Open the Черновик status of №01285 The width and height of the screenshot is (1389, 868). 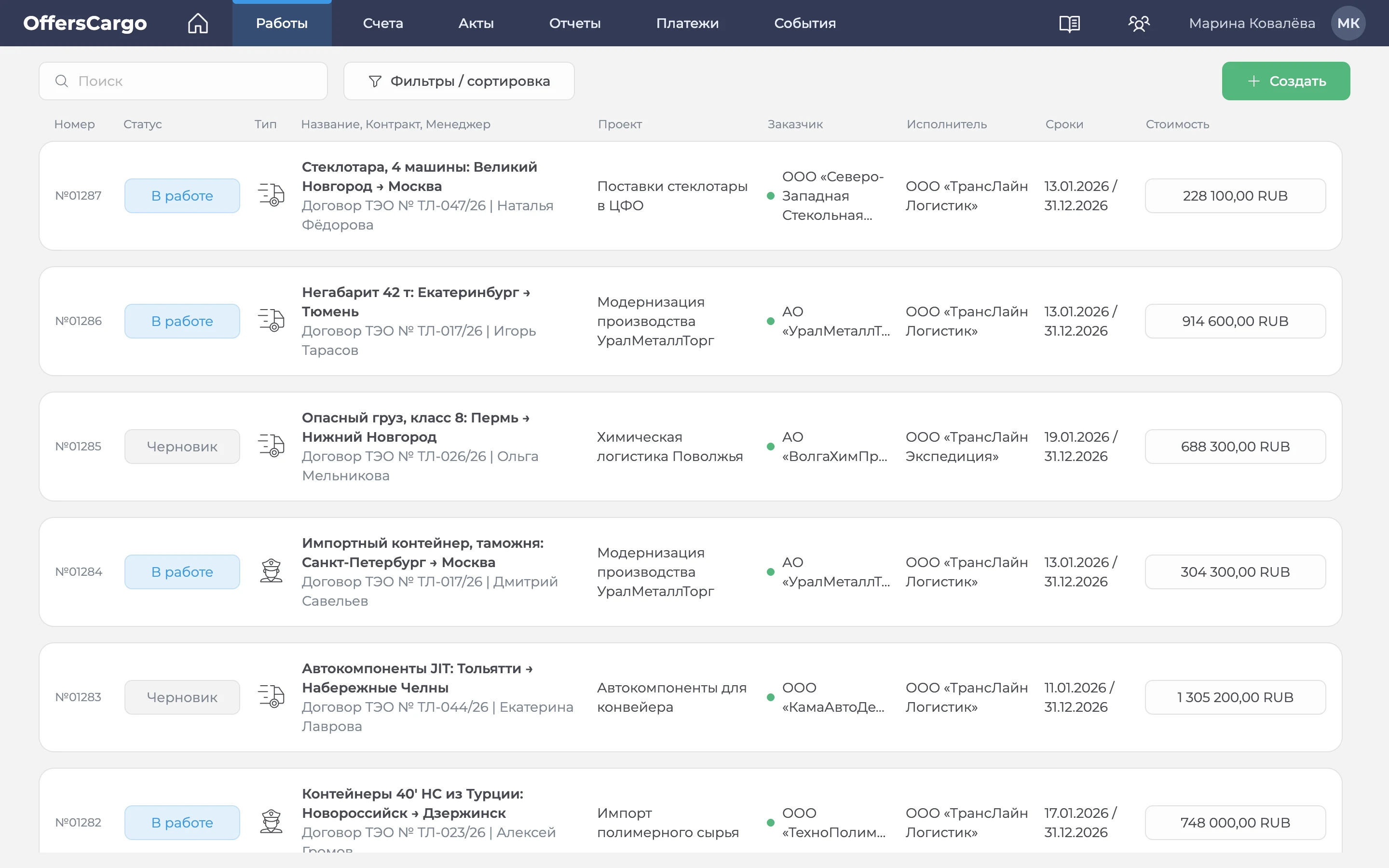click(x=182, y=446)
